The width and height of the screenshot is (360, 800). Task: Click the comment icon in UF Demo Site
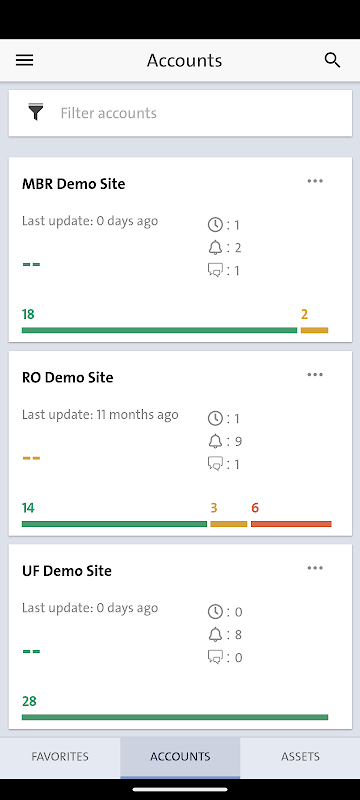[x=215, y=657]
